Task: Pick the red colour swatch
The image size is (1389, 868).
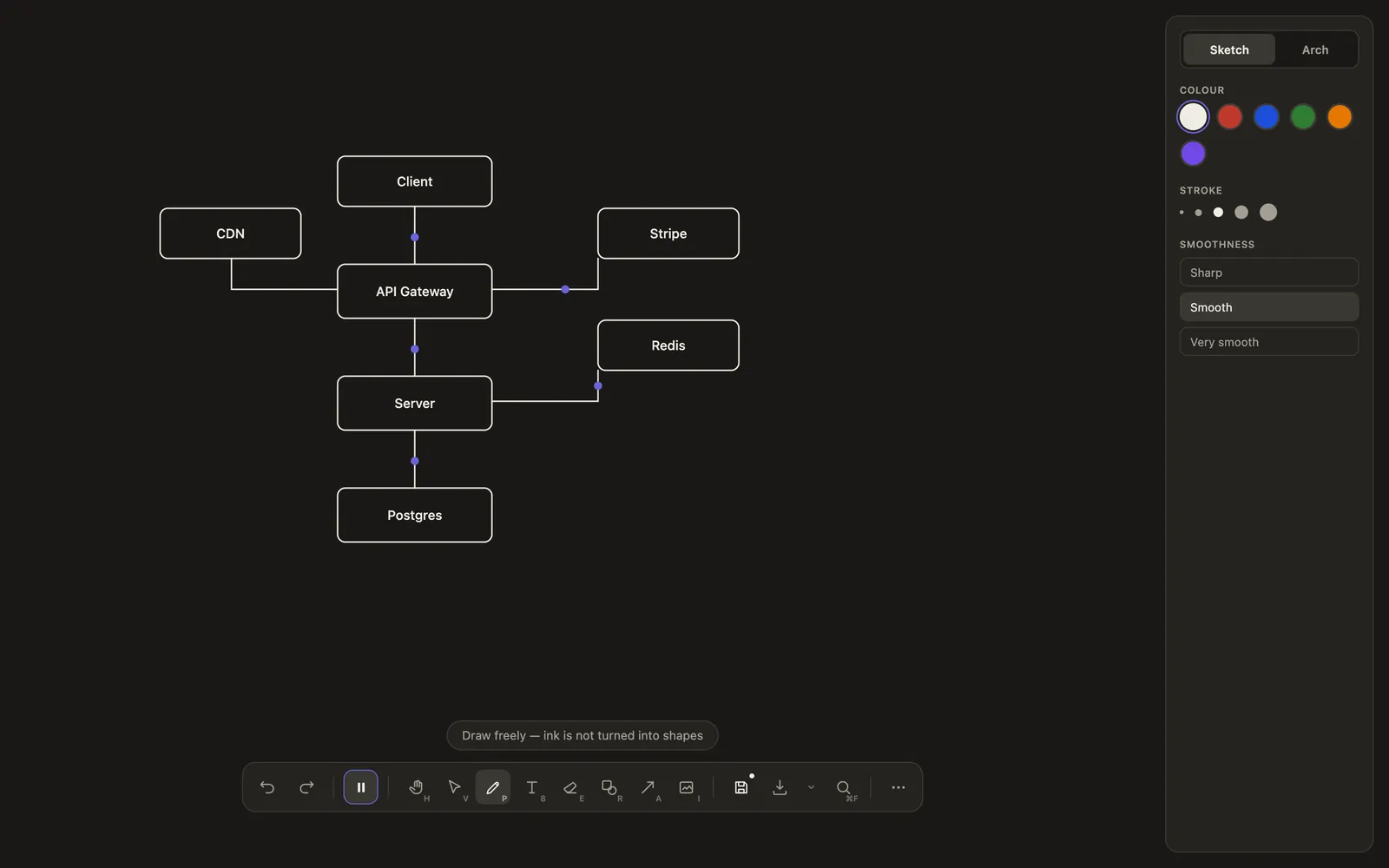Action: (1229, 116)
